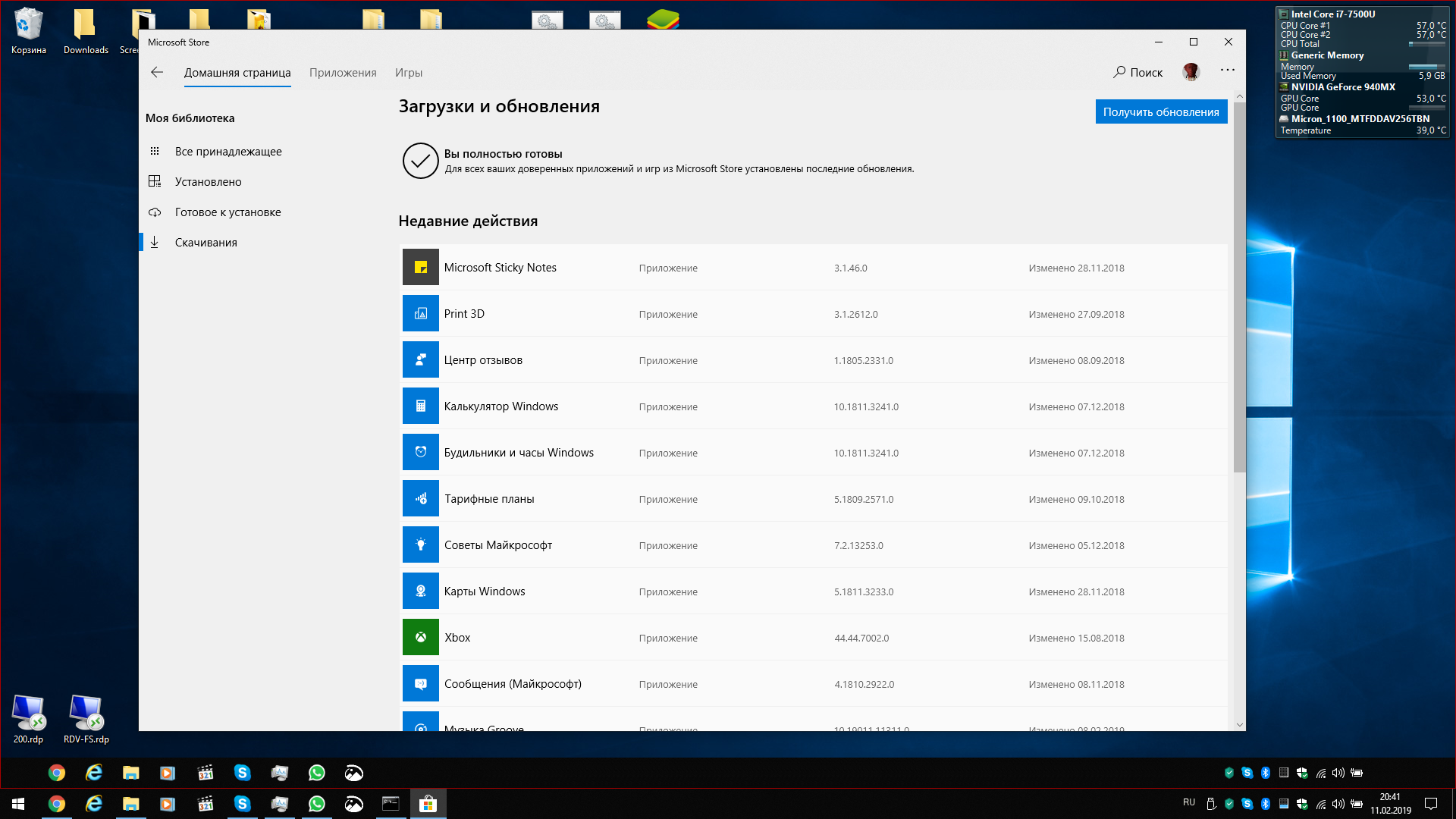Open Советы Майкрософт tips icon
The width and height of the screenshot is (1456, 819).
[420, 544]
